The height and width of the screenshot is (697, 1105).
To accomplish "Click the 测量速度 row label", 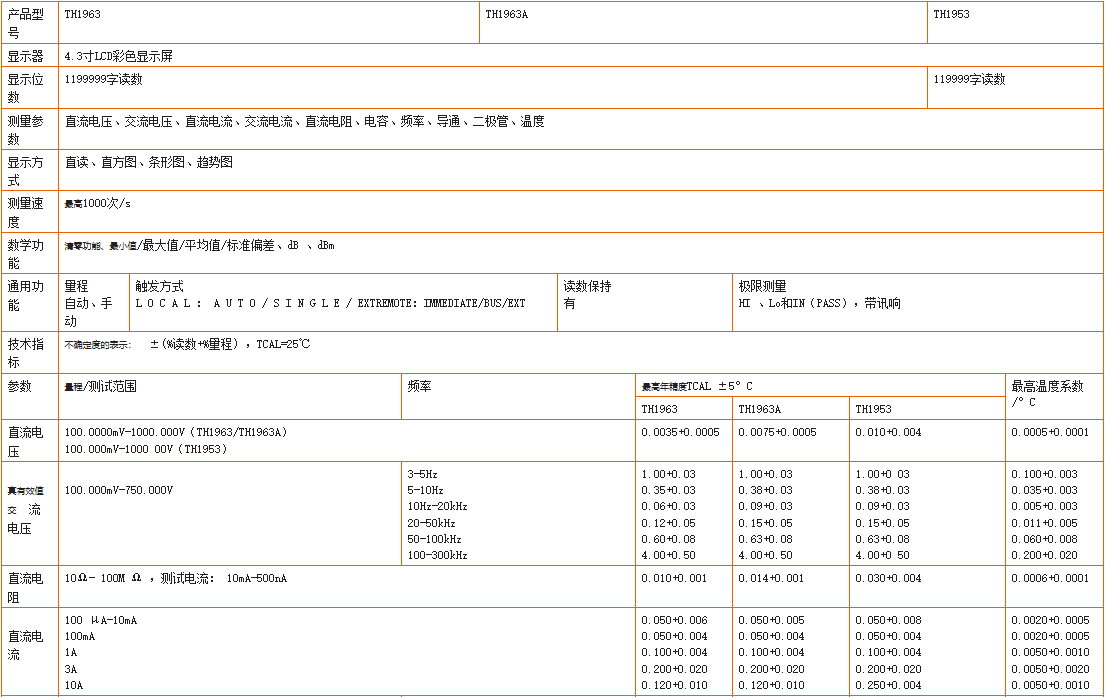I will (25, 212).
